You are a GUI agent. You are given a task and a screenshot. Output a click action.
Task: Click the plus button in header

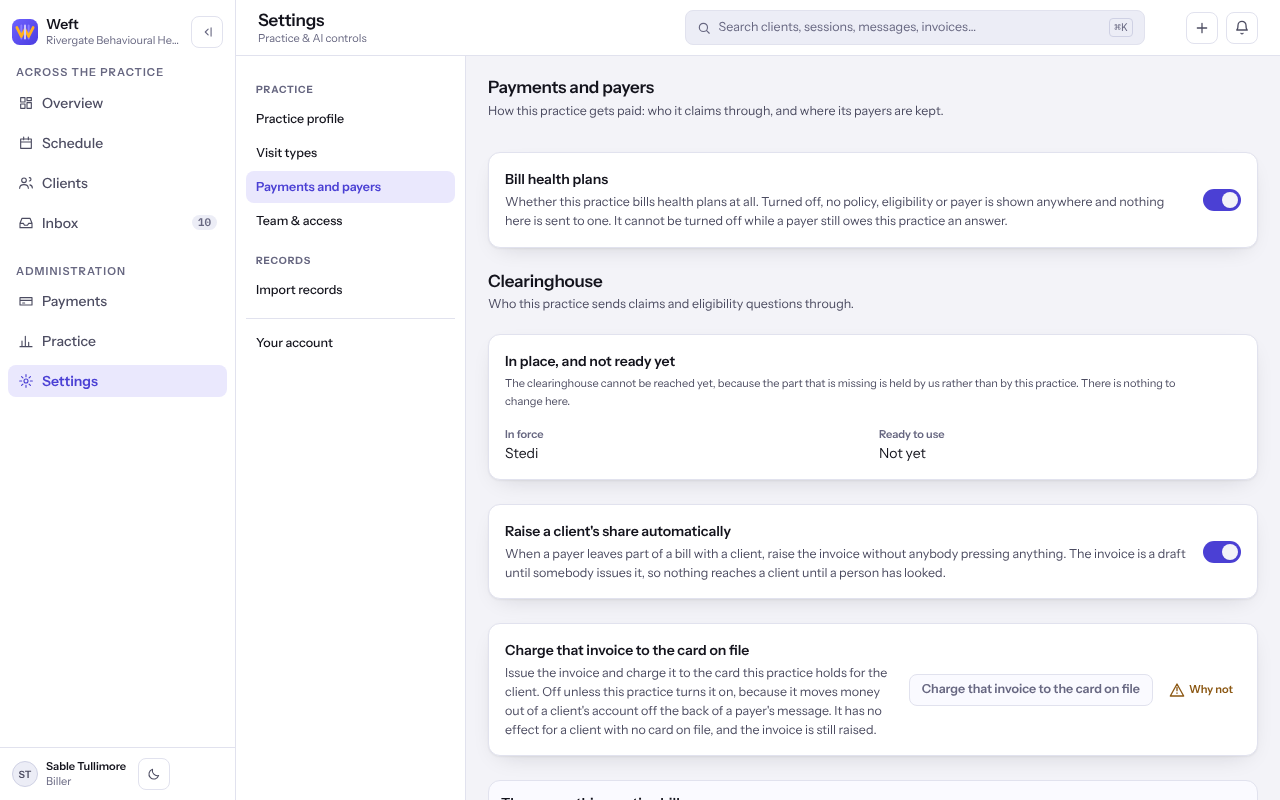[x=1202, y=28]
